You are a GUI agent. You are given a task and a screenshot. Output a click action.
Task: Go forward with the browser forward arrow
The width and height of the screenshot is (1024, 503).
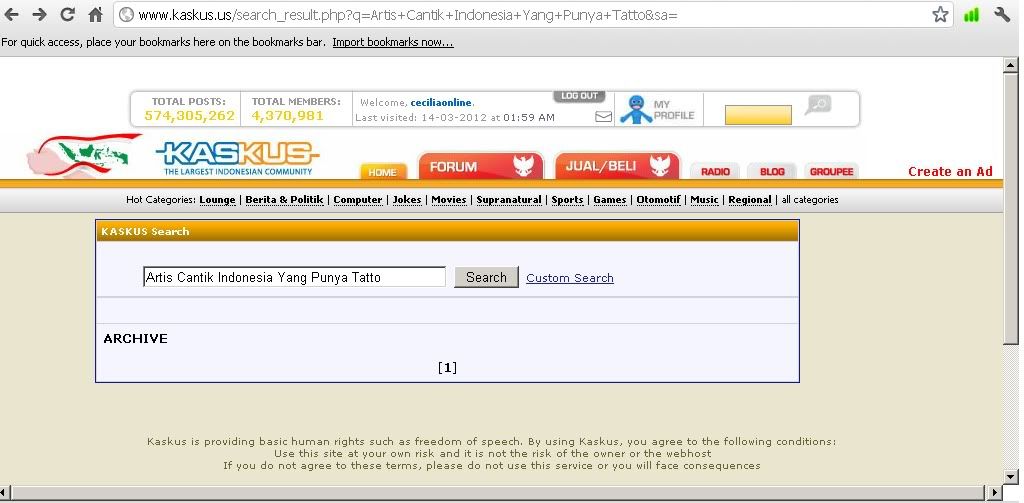(x=39, y=14)
